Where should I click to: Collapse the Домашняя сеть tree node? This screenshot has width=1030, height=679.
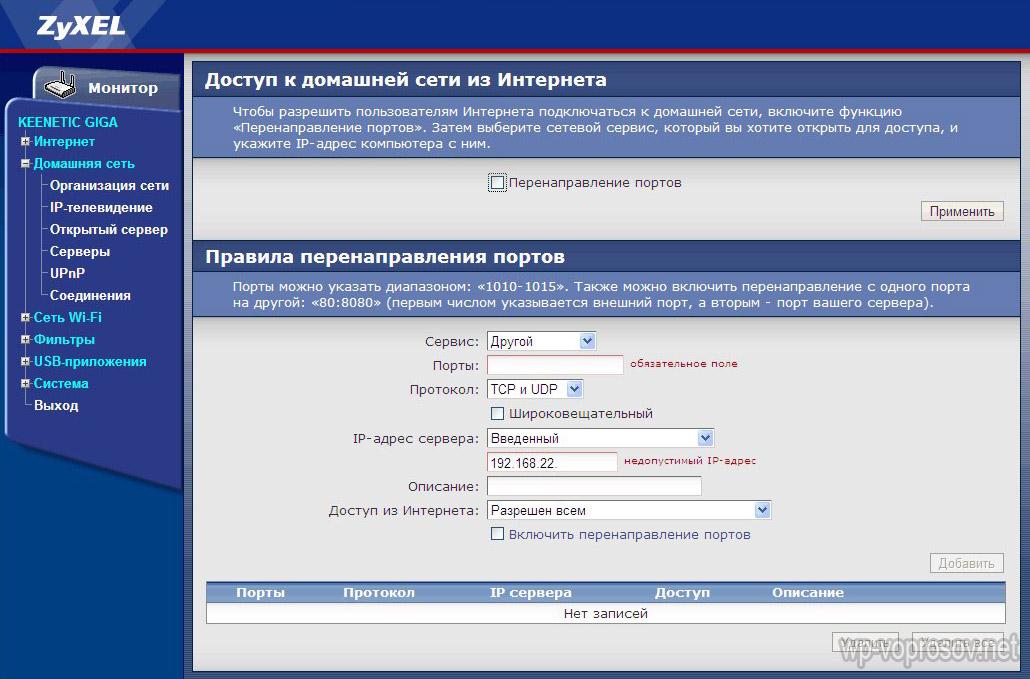pyautogui.click(x=25, y=164)
